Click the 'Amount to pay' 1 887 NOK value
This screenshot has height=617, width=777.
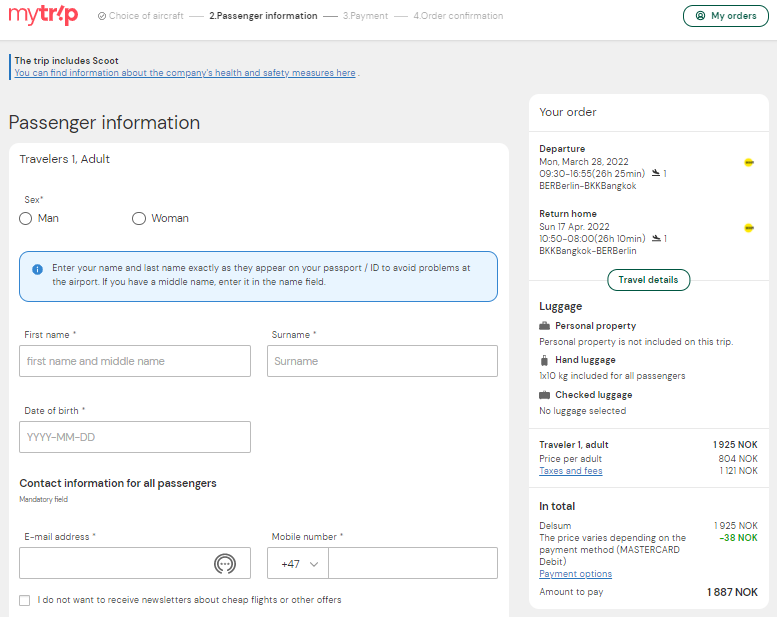click(732, 592)
